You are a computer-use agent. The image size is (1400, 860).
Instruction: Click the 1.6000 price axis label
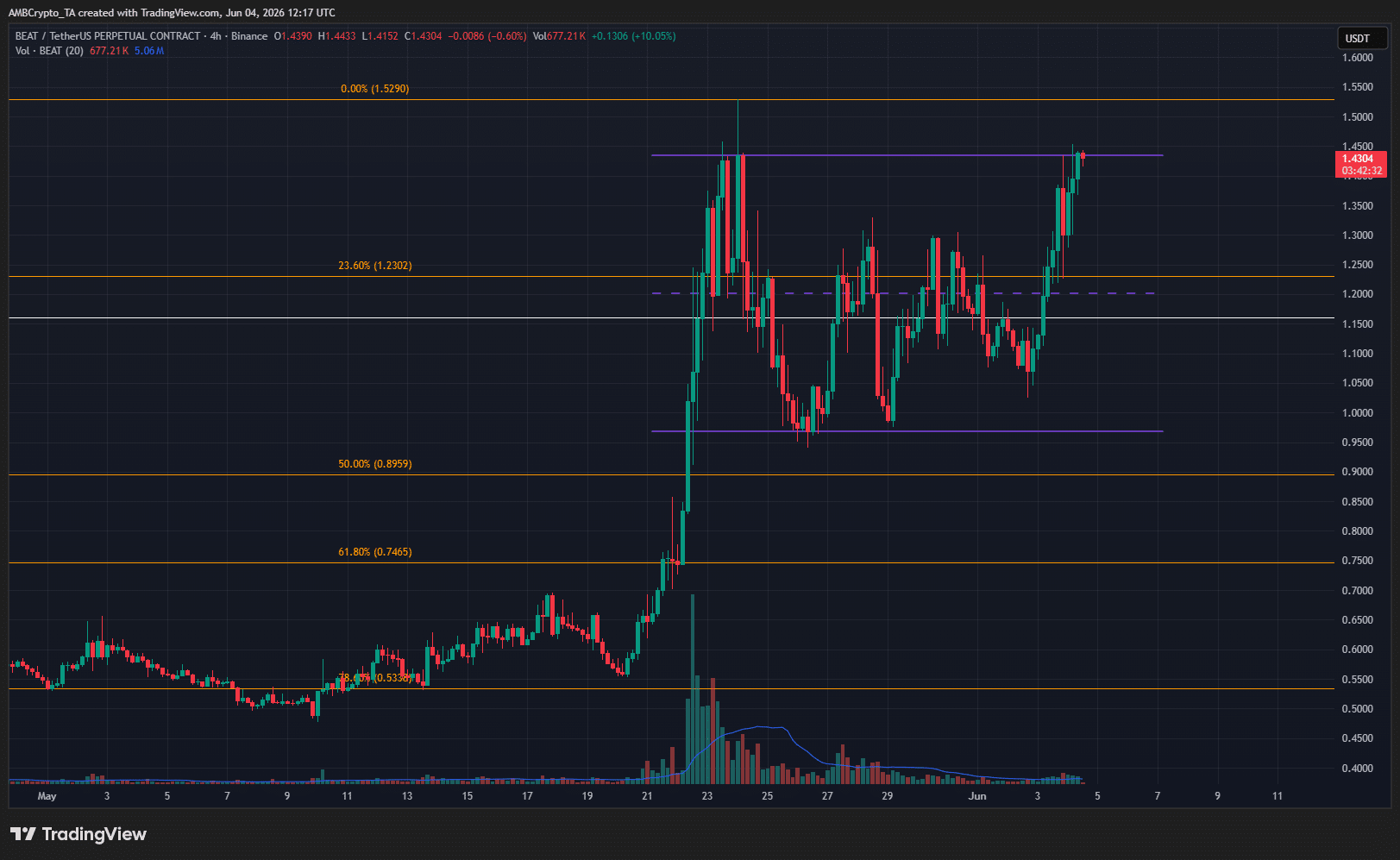click(1358, 58)
